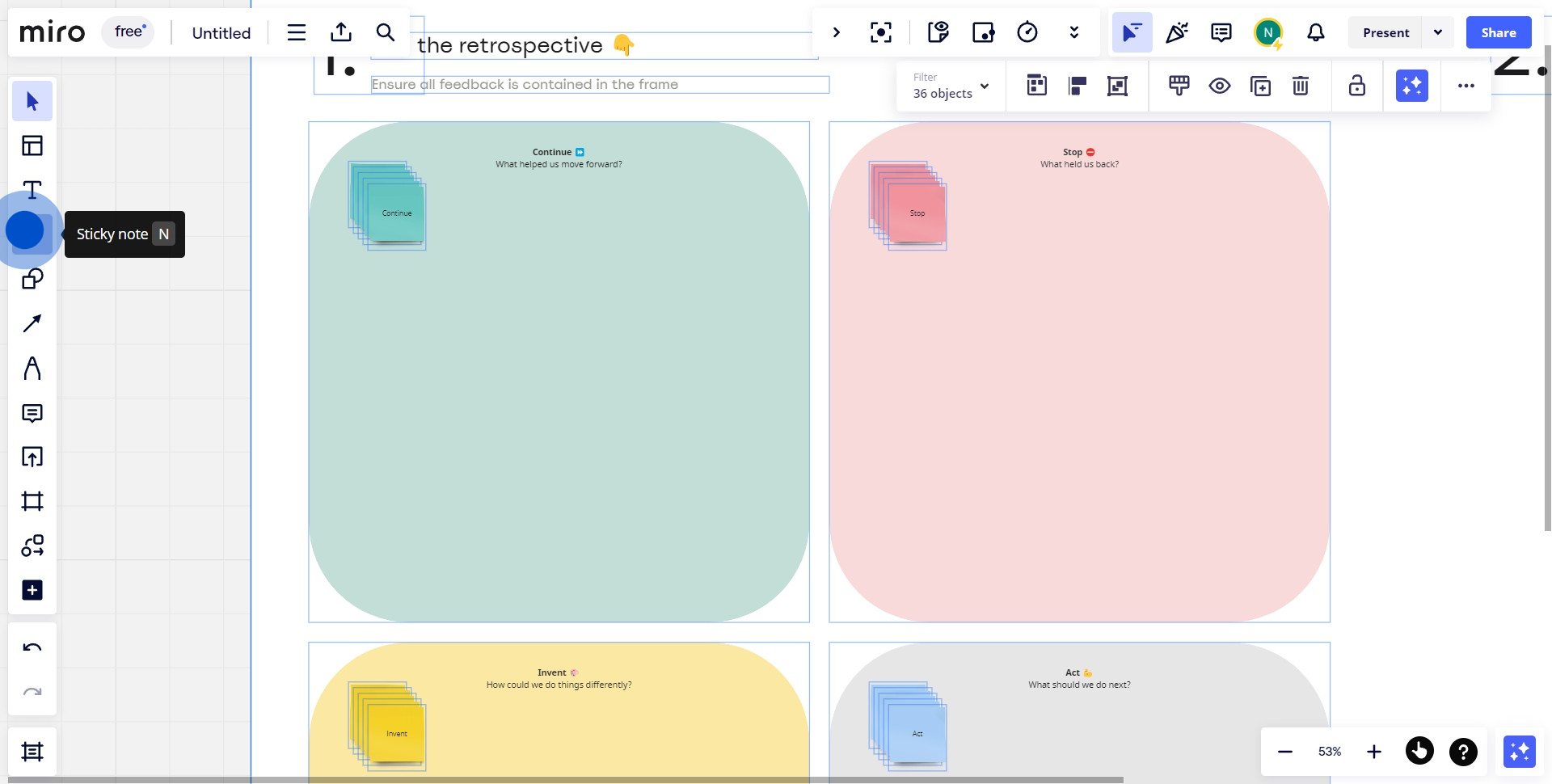Select the Continue teal sticky note

point(396,213)
